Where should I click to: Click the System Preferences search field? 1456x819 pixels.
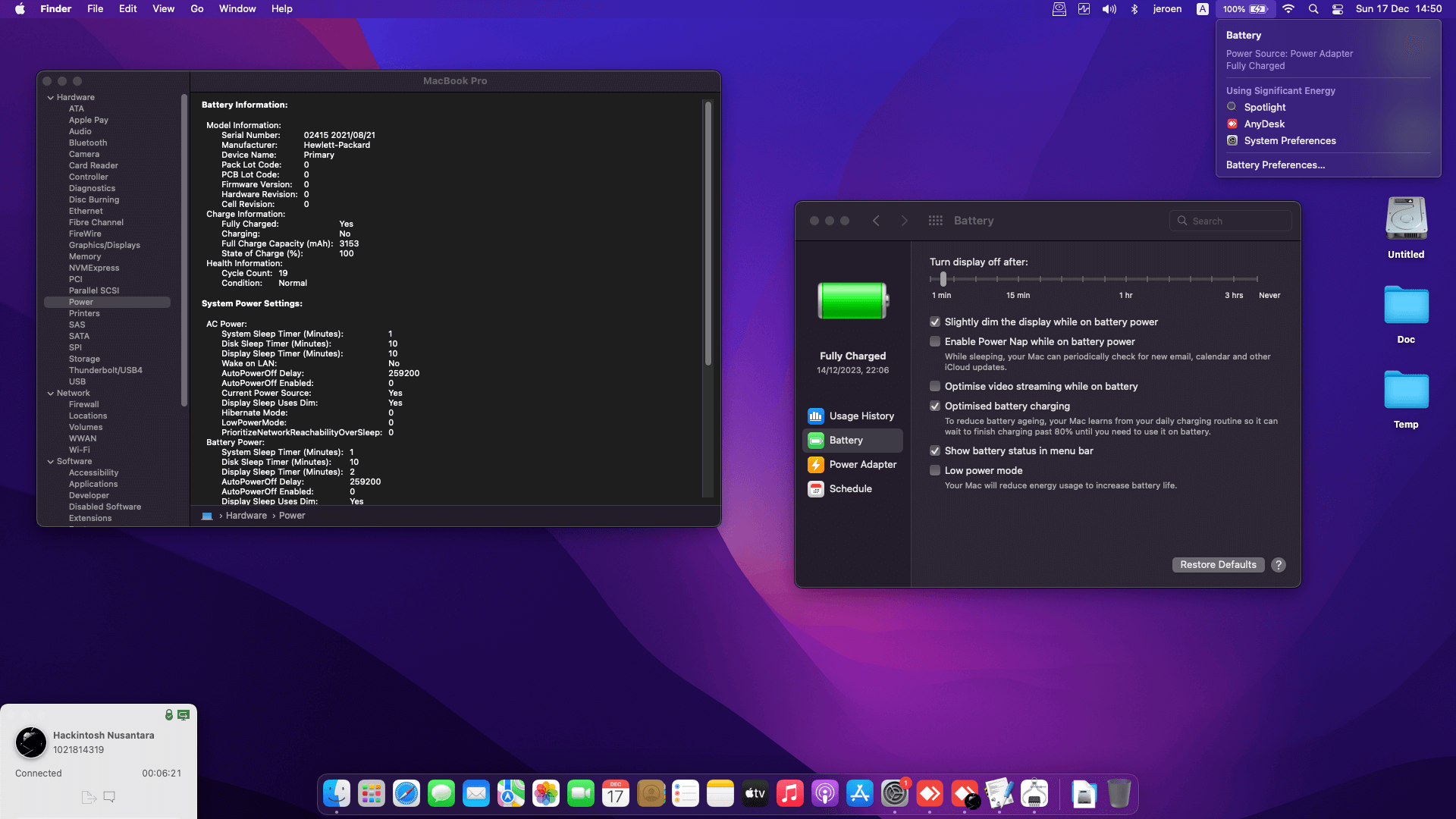point(1230,221)
